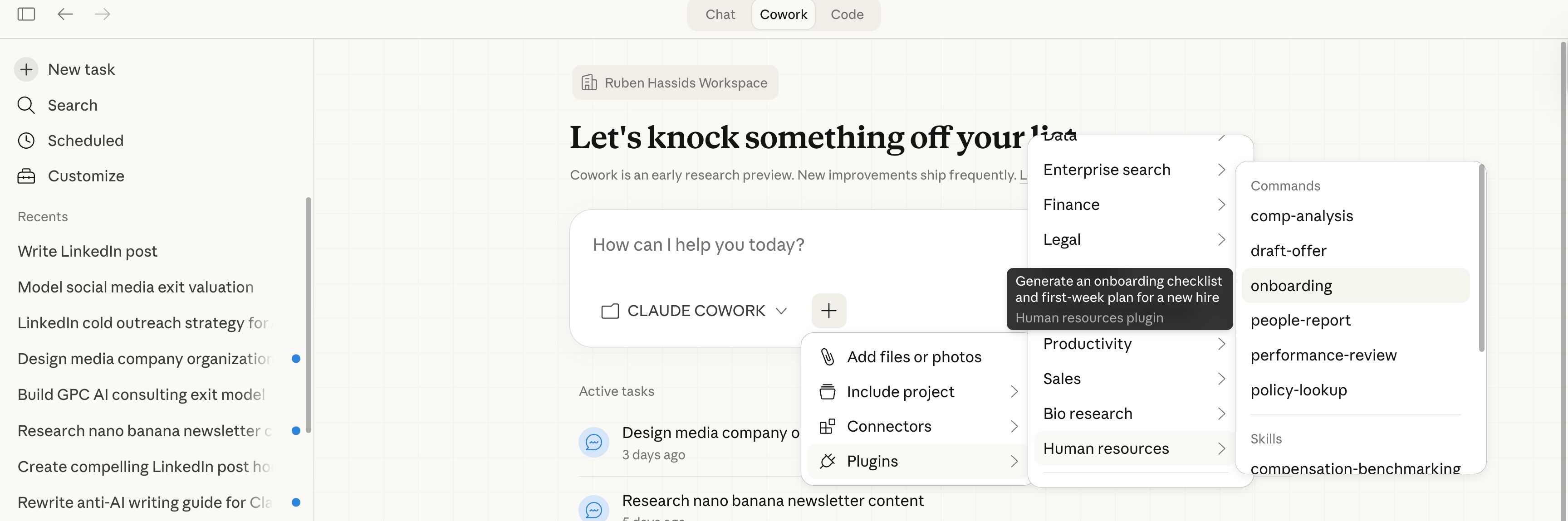Image resolution: width=1568 pixels, height=521 pixels.
Task: Open Connectors from the attachment menu
Action: 889,426
